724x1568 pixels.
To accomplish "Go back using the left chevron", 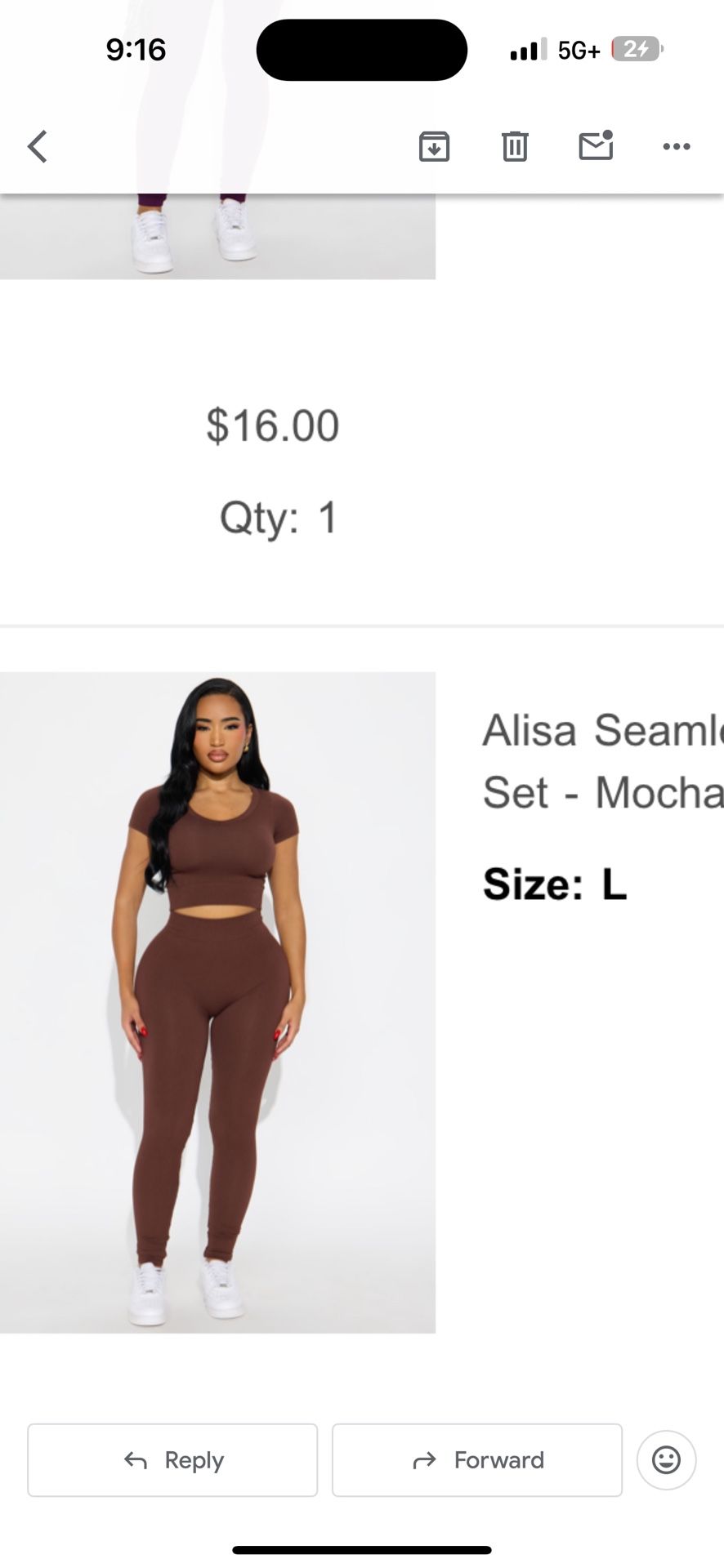I will 38,147.
